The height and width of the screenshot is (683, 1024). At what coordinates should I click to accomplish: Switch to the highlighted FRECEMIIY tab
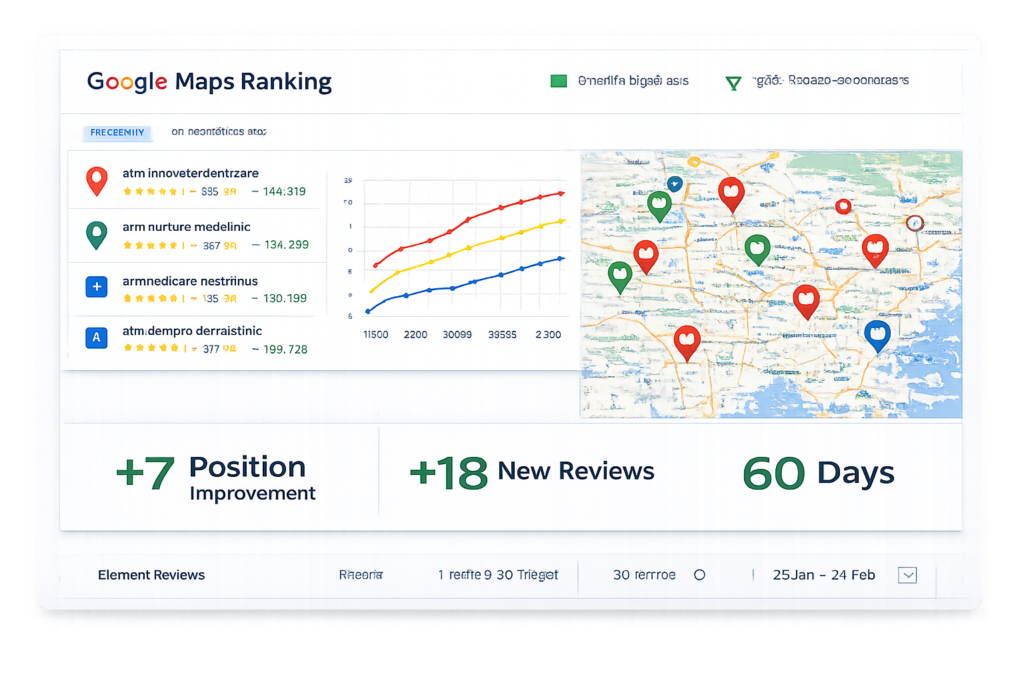pyautogui.click(x=118, y=132)
